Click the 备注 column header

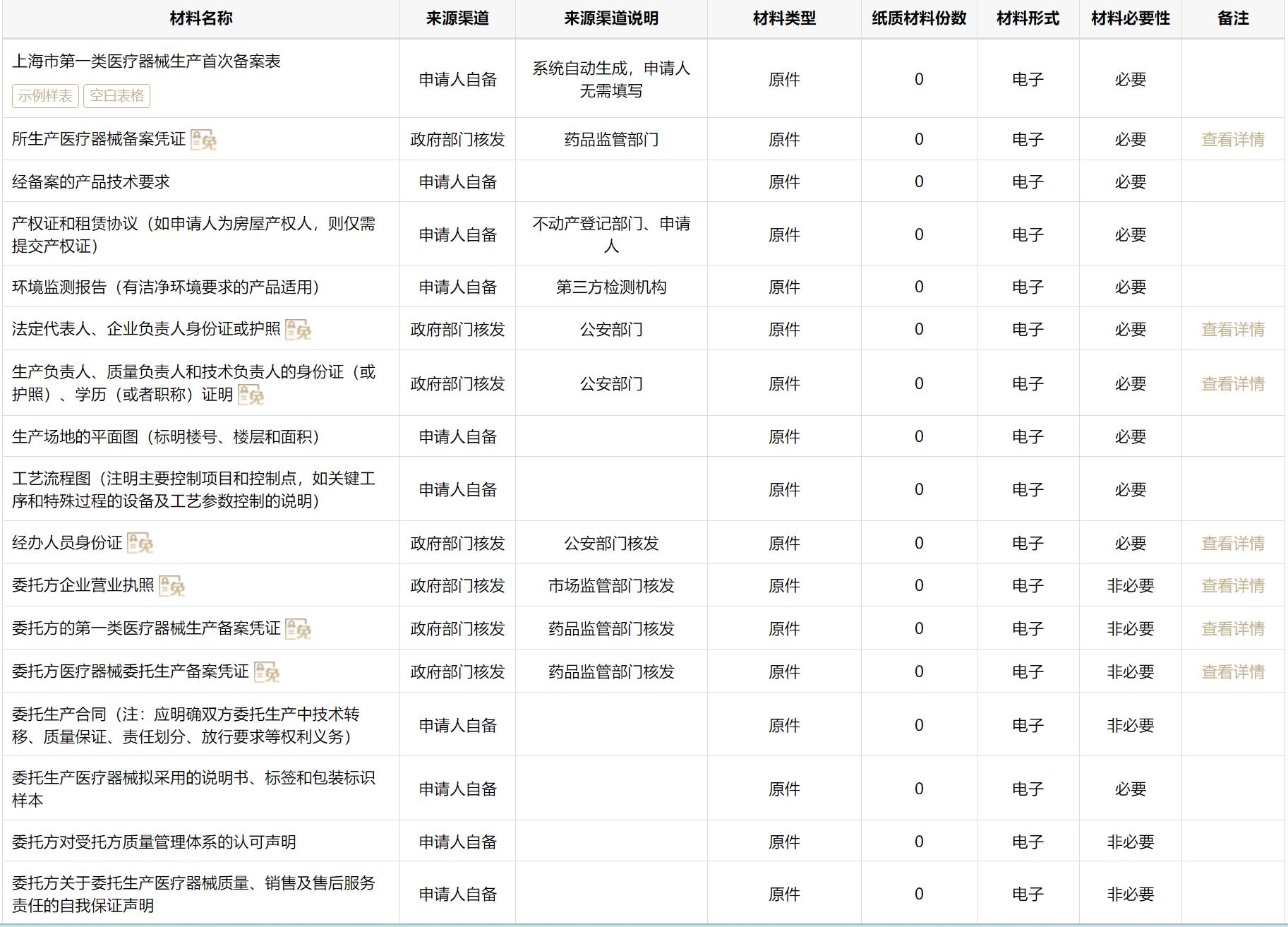[1233, 19]
